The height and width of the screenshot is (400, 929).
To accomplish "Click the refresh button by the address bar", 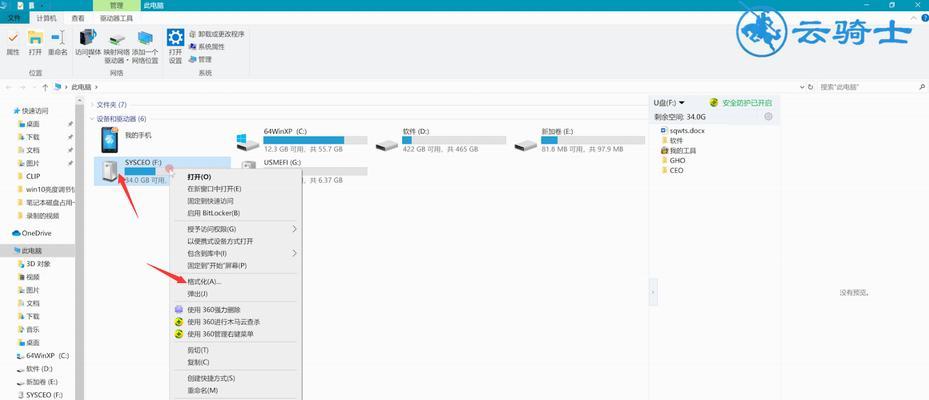I will coord(811,87).
